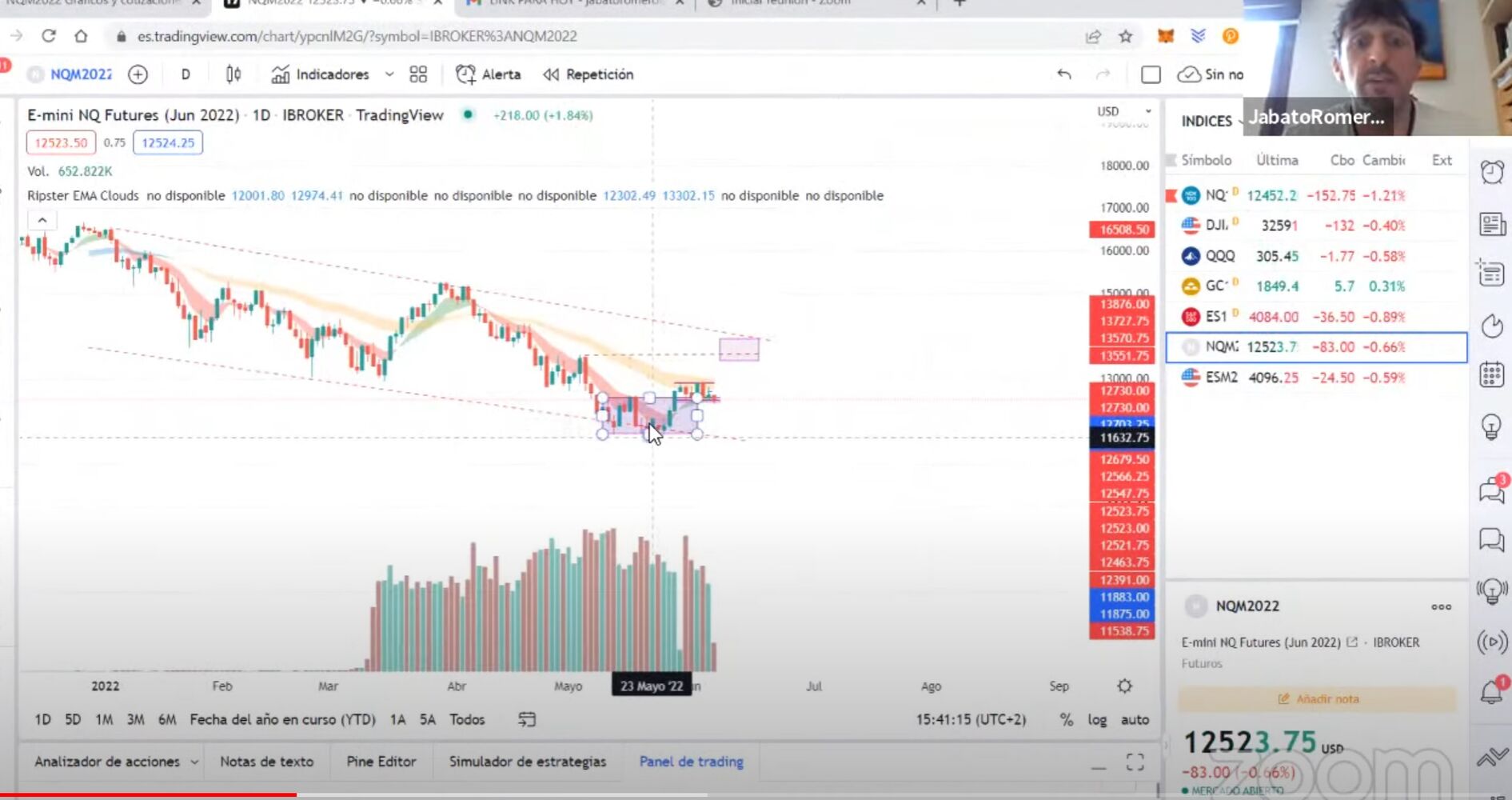Open indicator templates via the four-square icon
1512x800 pixels.
pyautogui.click(x=418, y=74)
